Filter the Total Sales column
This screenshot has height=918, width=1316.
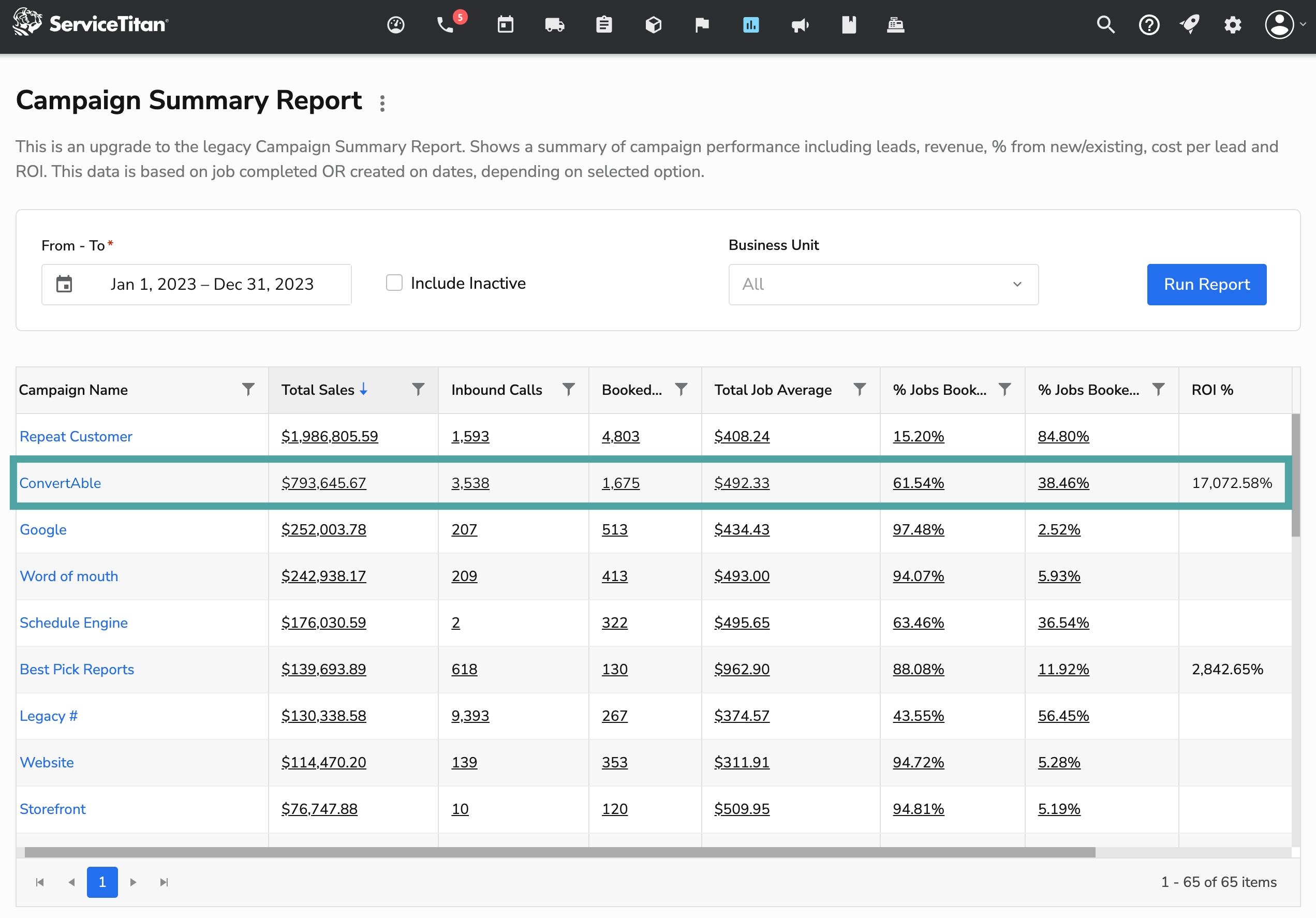click(x=419, y=390)
